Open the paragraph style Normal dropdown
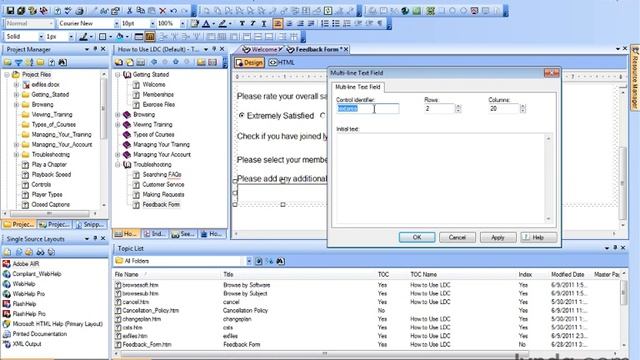Image resolution: width=640 pixels, height=360 pixels. point(51,24)
